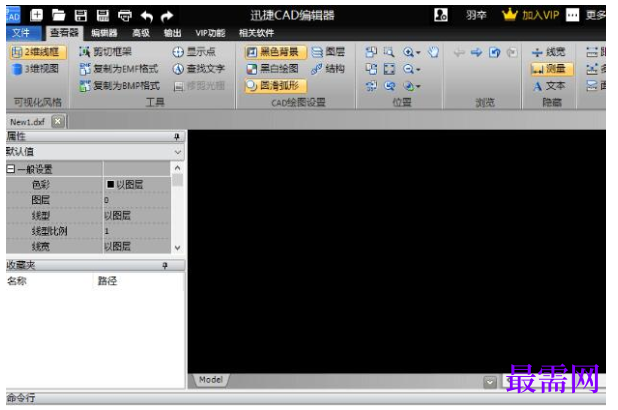Viewport: 618px width, 410px height.
Task: Open the 图层 layers dialog
Action: point(328,52)
